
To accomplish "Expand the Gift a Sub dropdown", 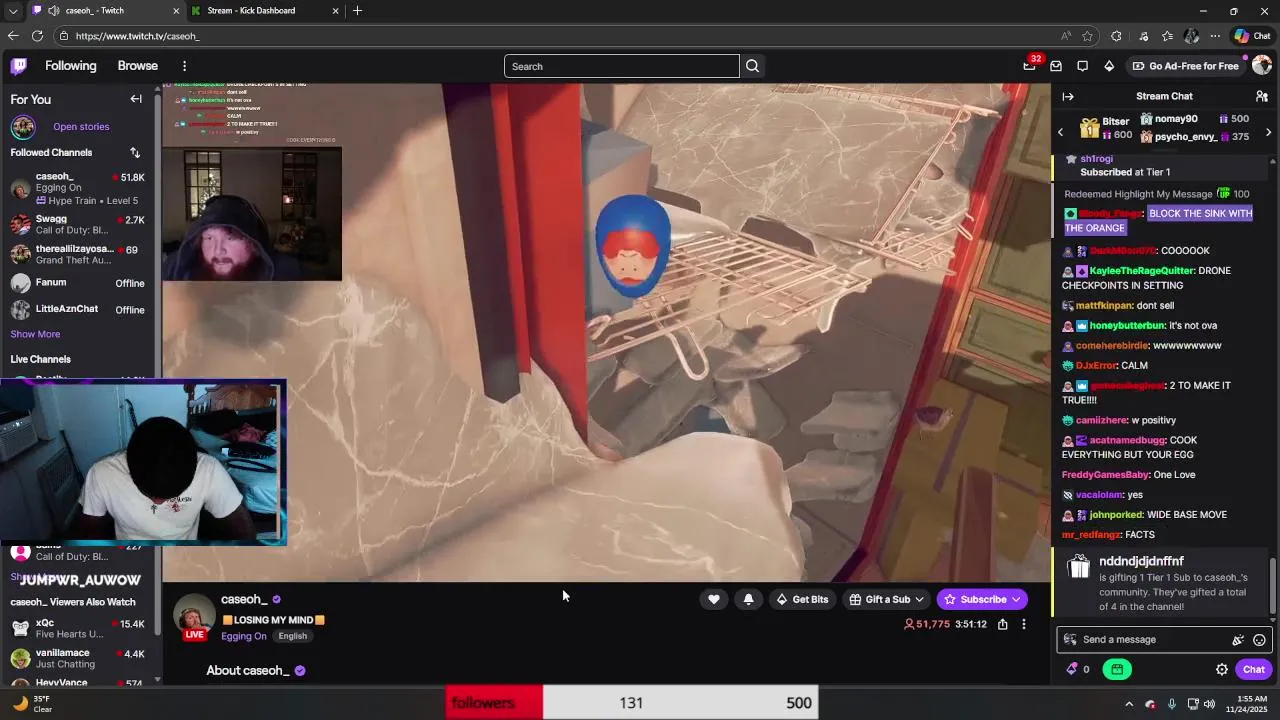I will pos(919,600).
